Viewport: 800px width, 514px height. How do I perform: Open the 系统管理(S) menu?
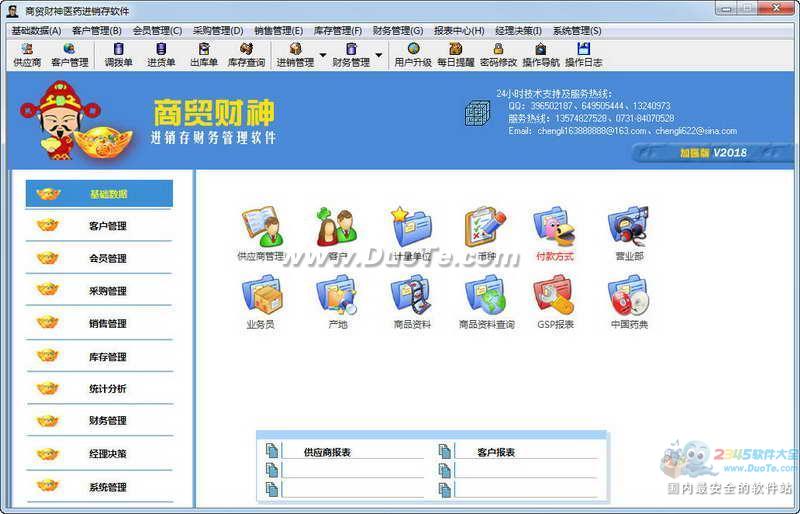pos(577,31)
